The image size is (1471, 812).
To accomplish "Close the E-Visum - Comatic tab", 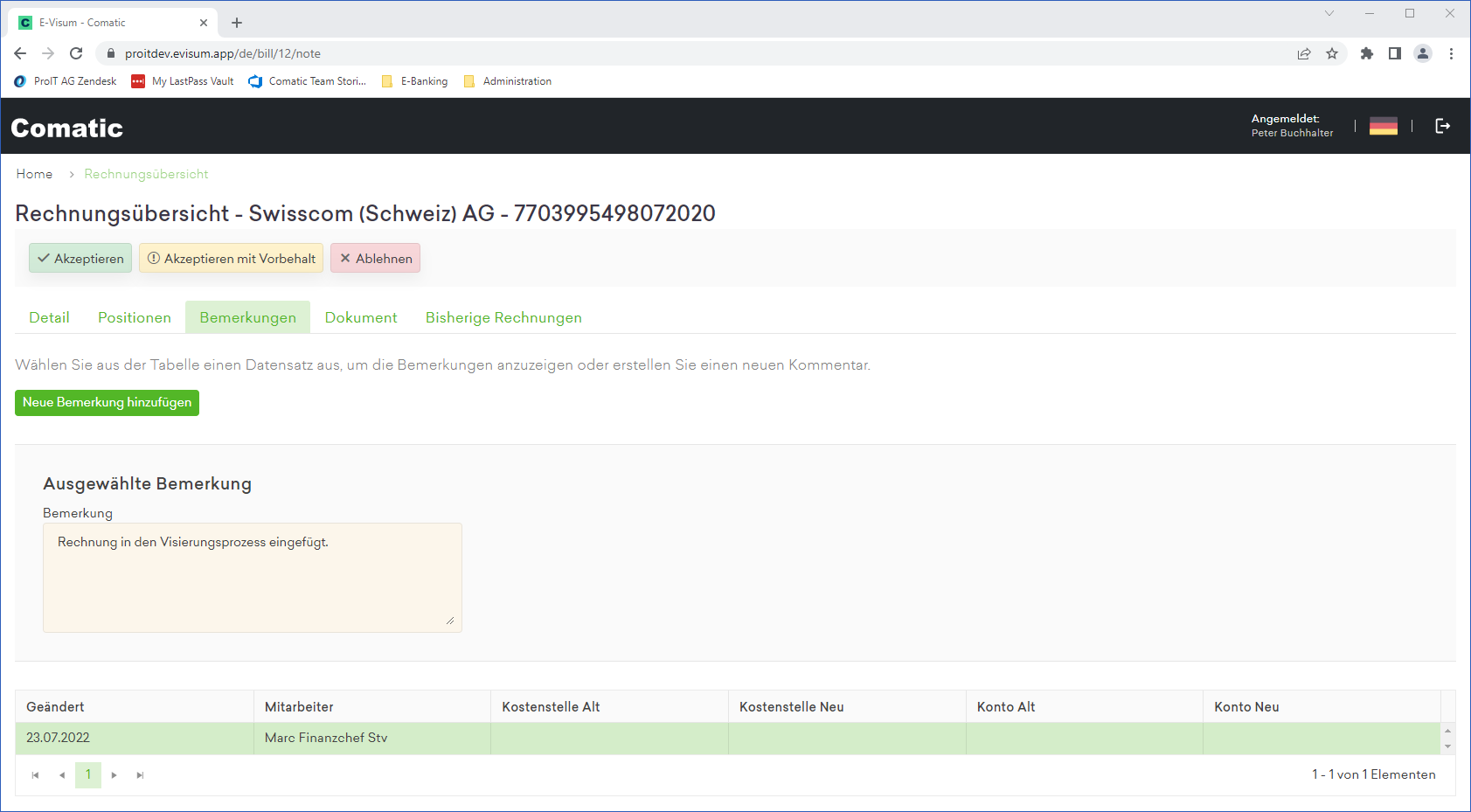I will tap(204, 23).
